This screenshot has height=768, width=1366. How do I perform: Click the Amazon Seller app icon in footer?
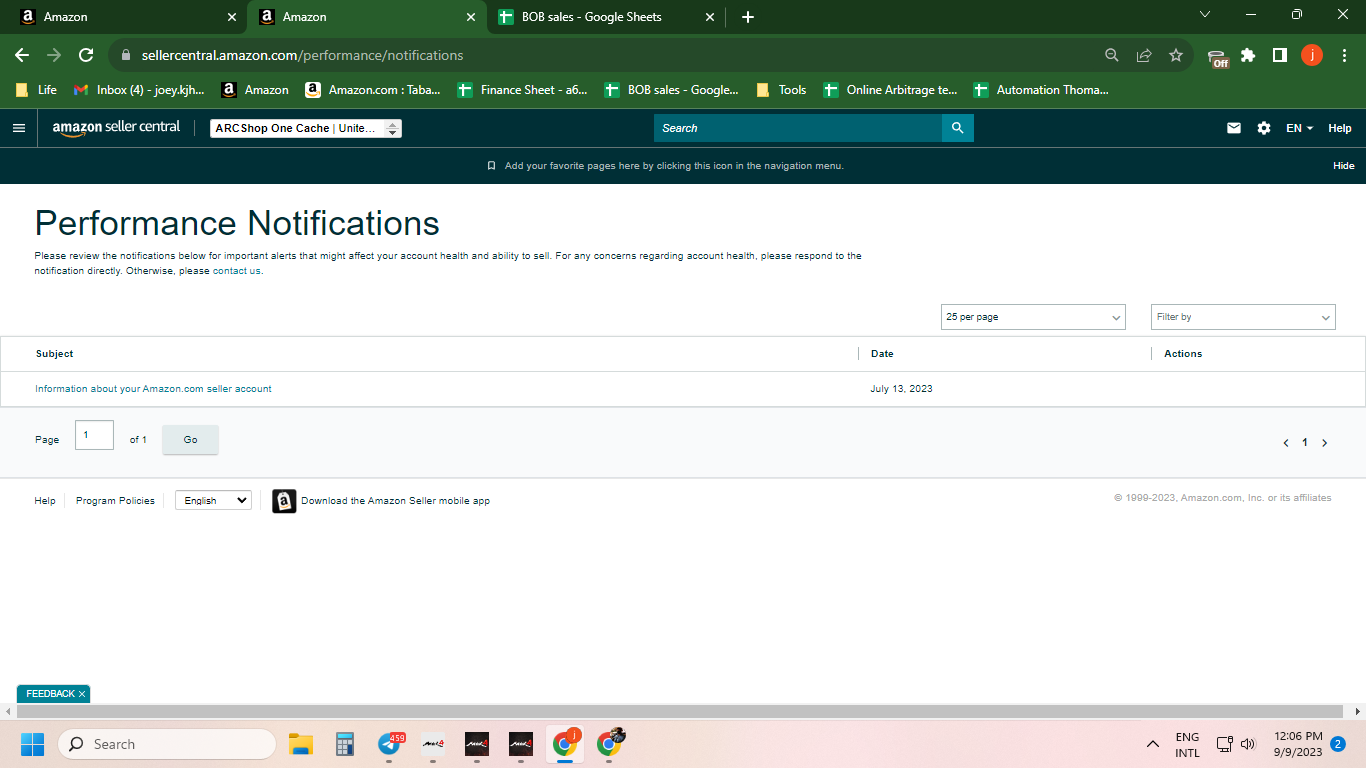point(284,501)
